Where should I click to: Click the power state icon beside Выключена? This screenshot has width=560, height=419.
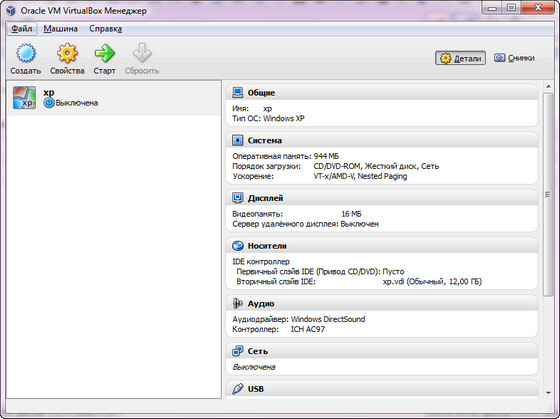point(49,103)
